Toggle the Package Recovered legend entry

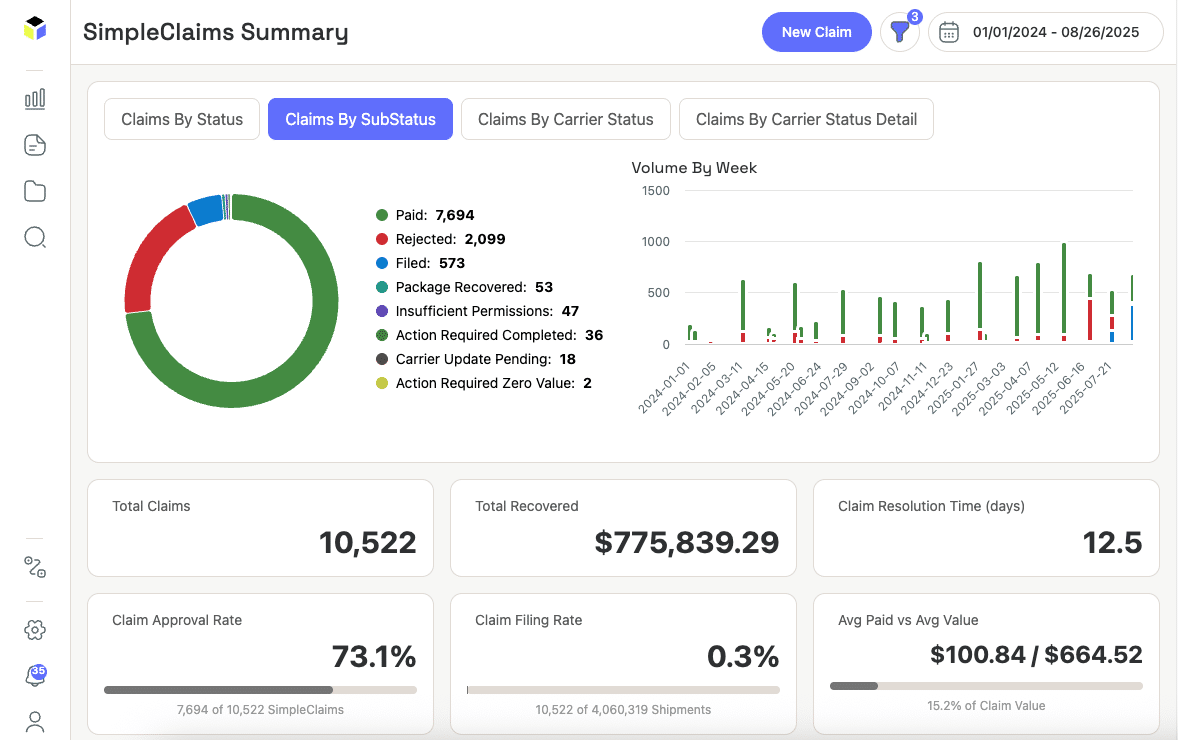[464, 287]
